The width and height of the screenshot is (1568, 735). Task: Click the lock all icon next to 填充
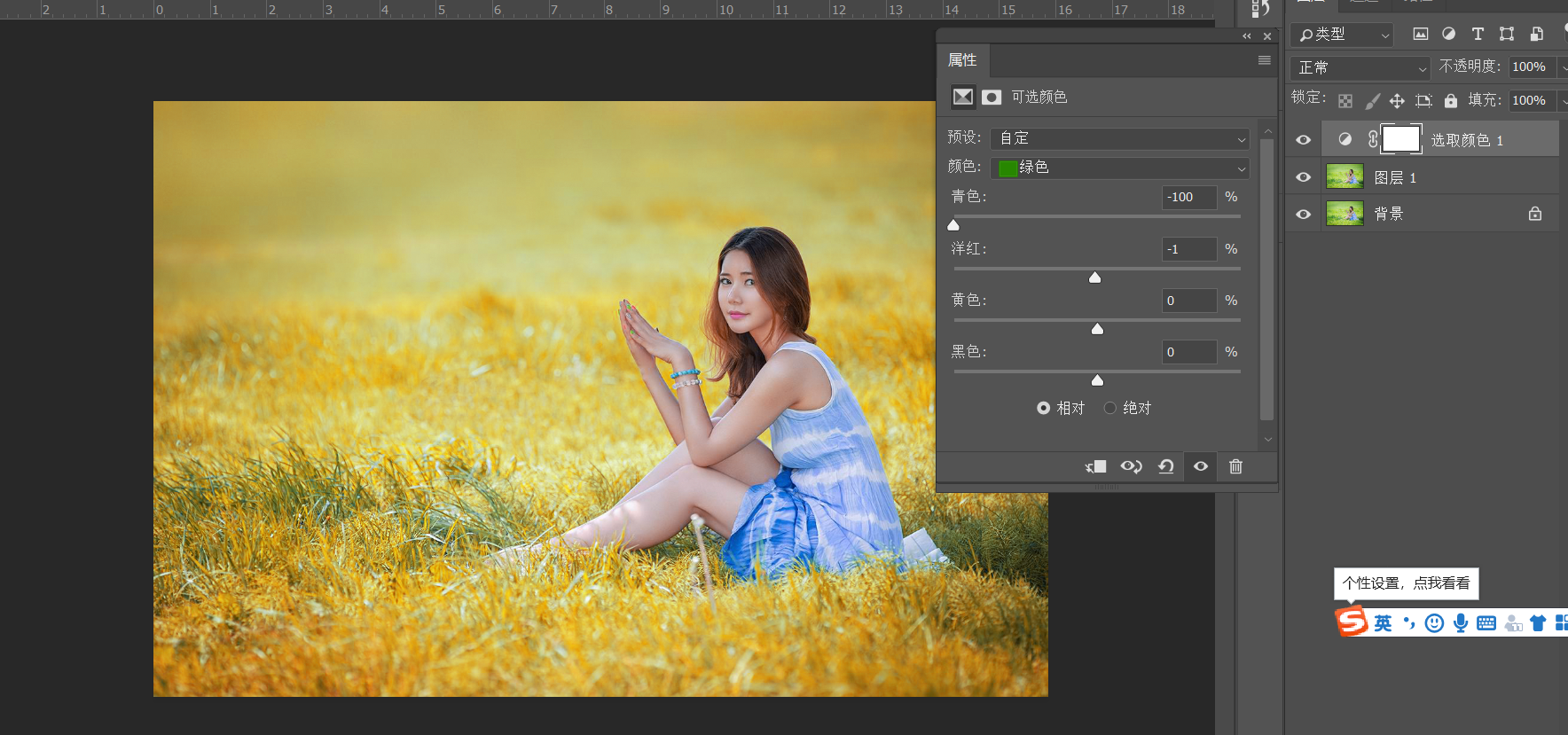(x=1451, y=100)
